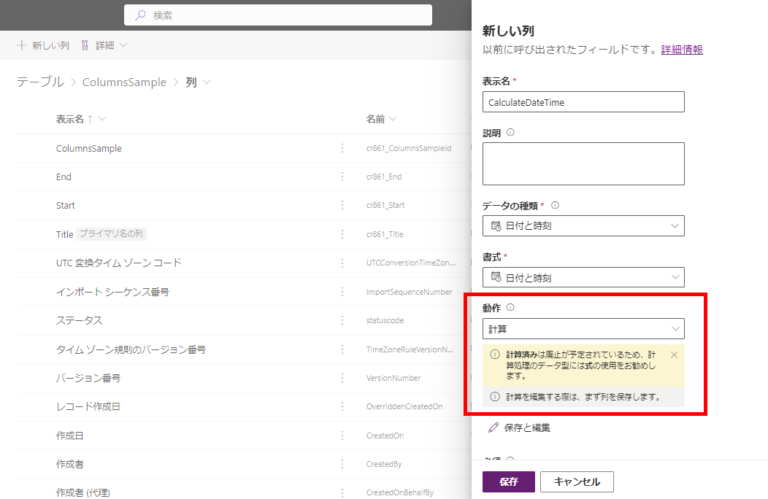Image resolution: width=768 pixels, height=499 pixels.
Task: Click the 保存 button
Action: 508,481
